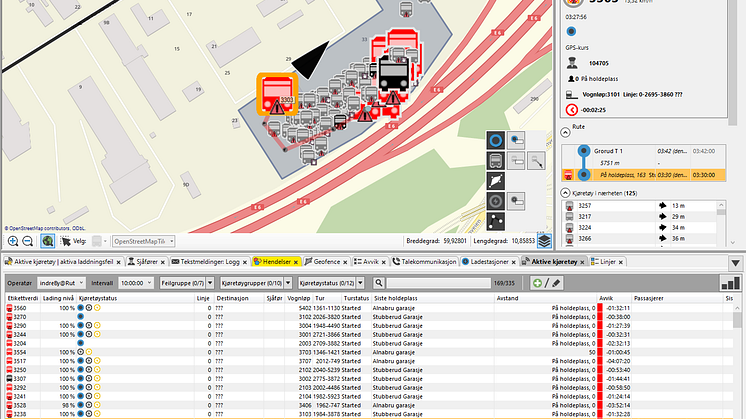746x419 pixels.
Task: Toggle vehicle labels beside the bus layer
Action: coord(516,161)
